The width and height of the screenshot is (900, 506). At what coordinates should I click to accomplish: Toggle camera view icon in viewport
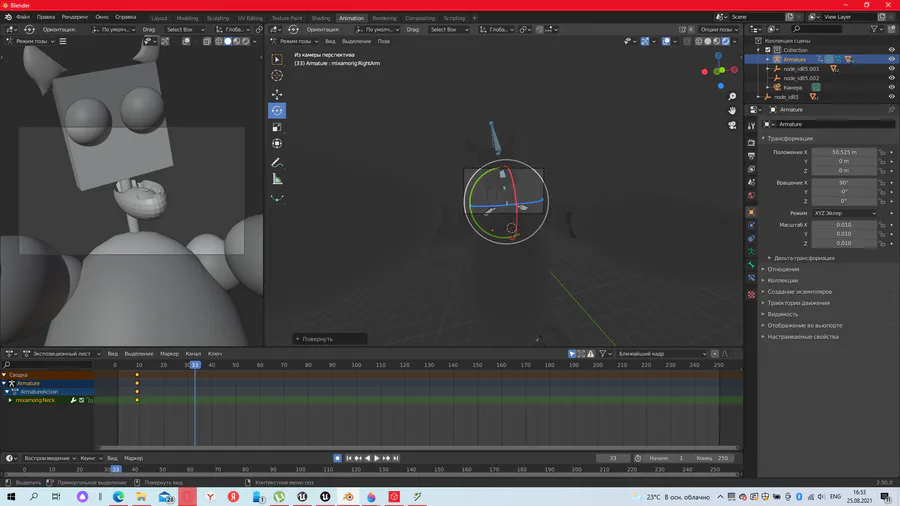[x=732, y=125]
